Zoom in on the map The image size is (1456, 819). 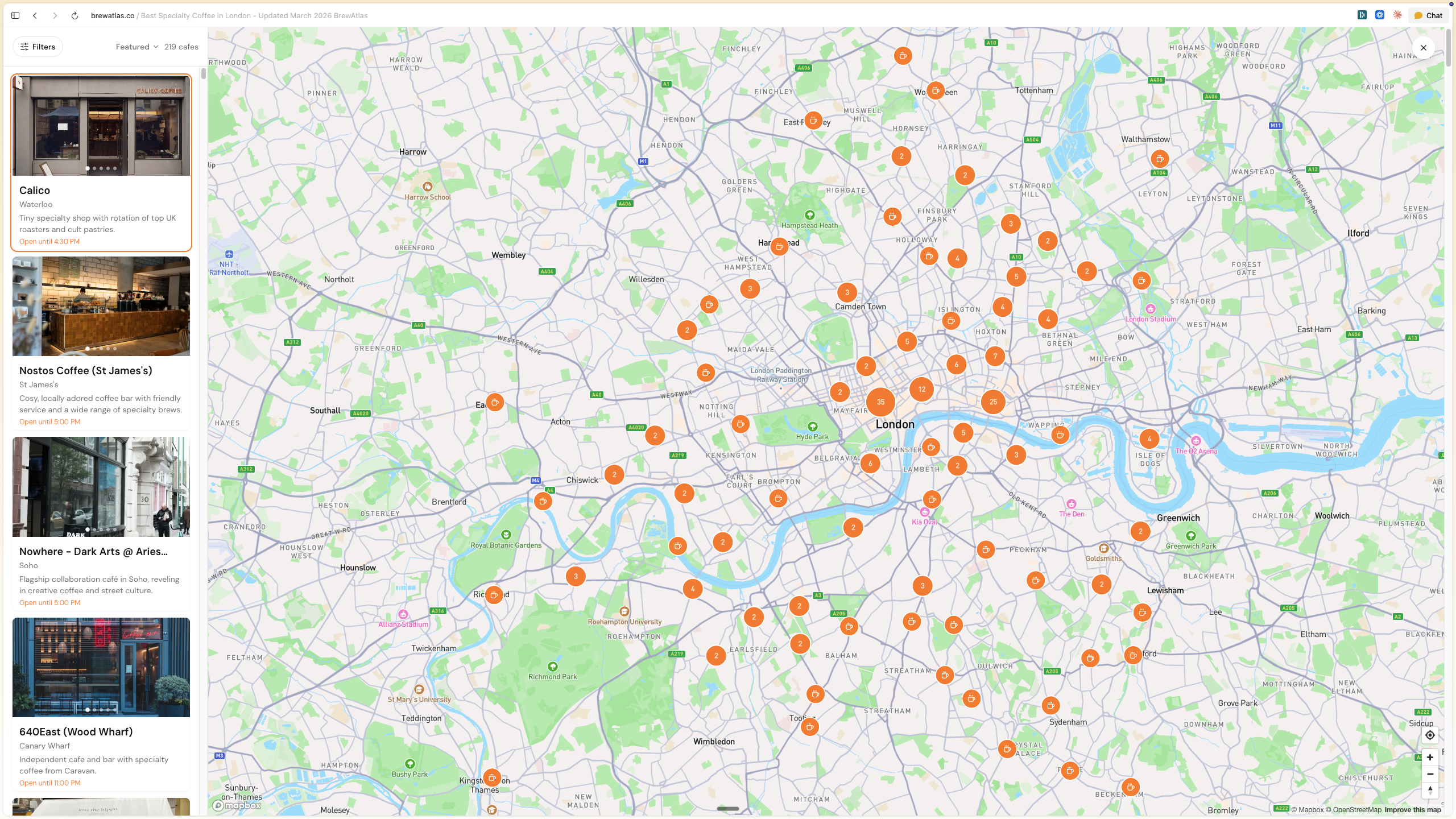click(x=1430, y=758)
